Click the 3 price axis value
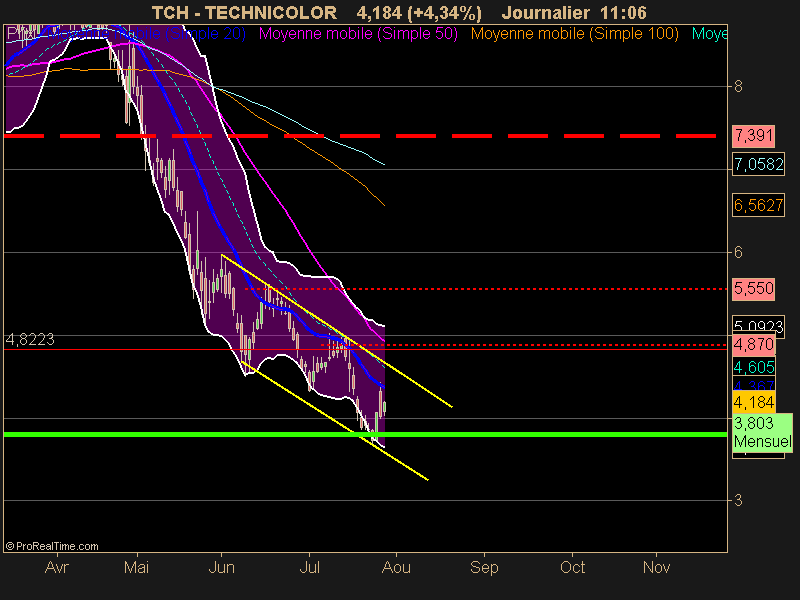The height and width of the screenshot is (600, 800). tap(738, 501)
